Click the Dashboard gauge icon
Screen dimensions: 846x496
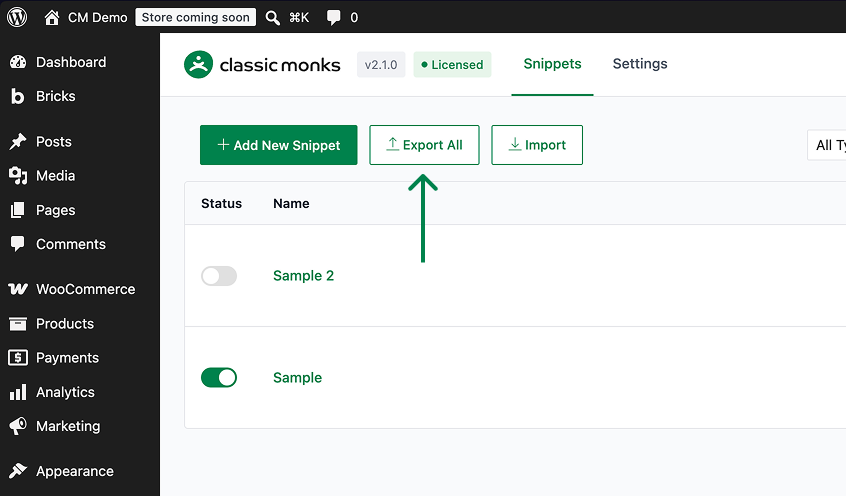pos(18,62)
